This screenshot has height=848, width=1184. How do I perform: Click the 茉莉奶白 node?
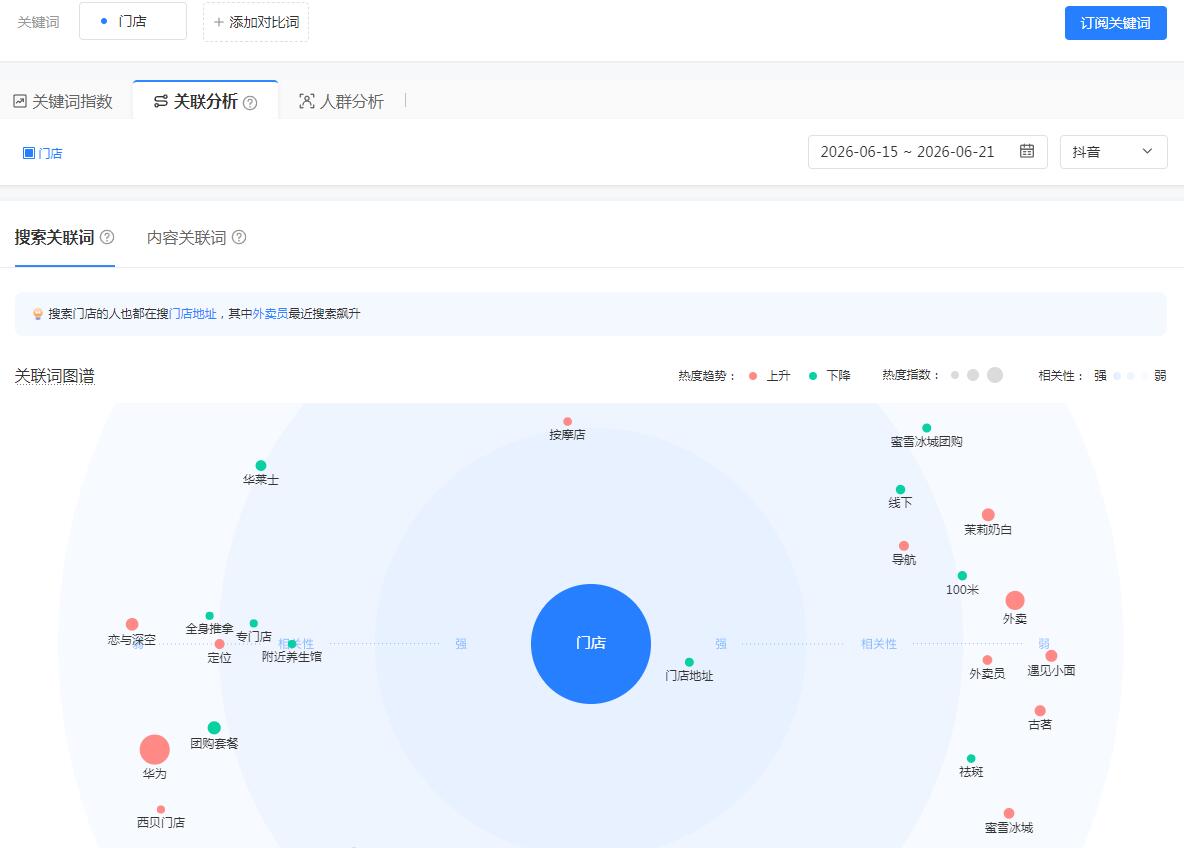coord(988,515)
